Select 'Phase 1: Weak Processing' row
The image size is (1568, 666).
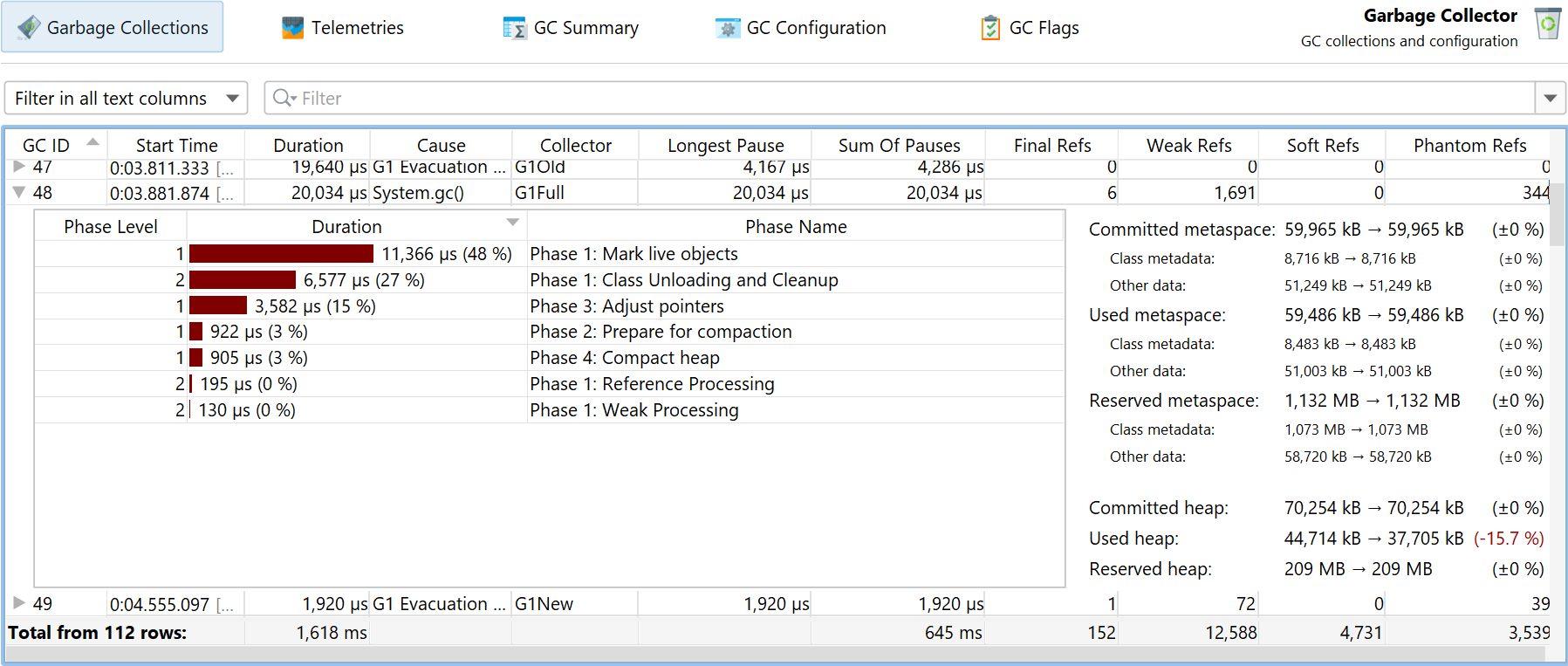click(x=550, y=410)
